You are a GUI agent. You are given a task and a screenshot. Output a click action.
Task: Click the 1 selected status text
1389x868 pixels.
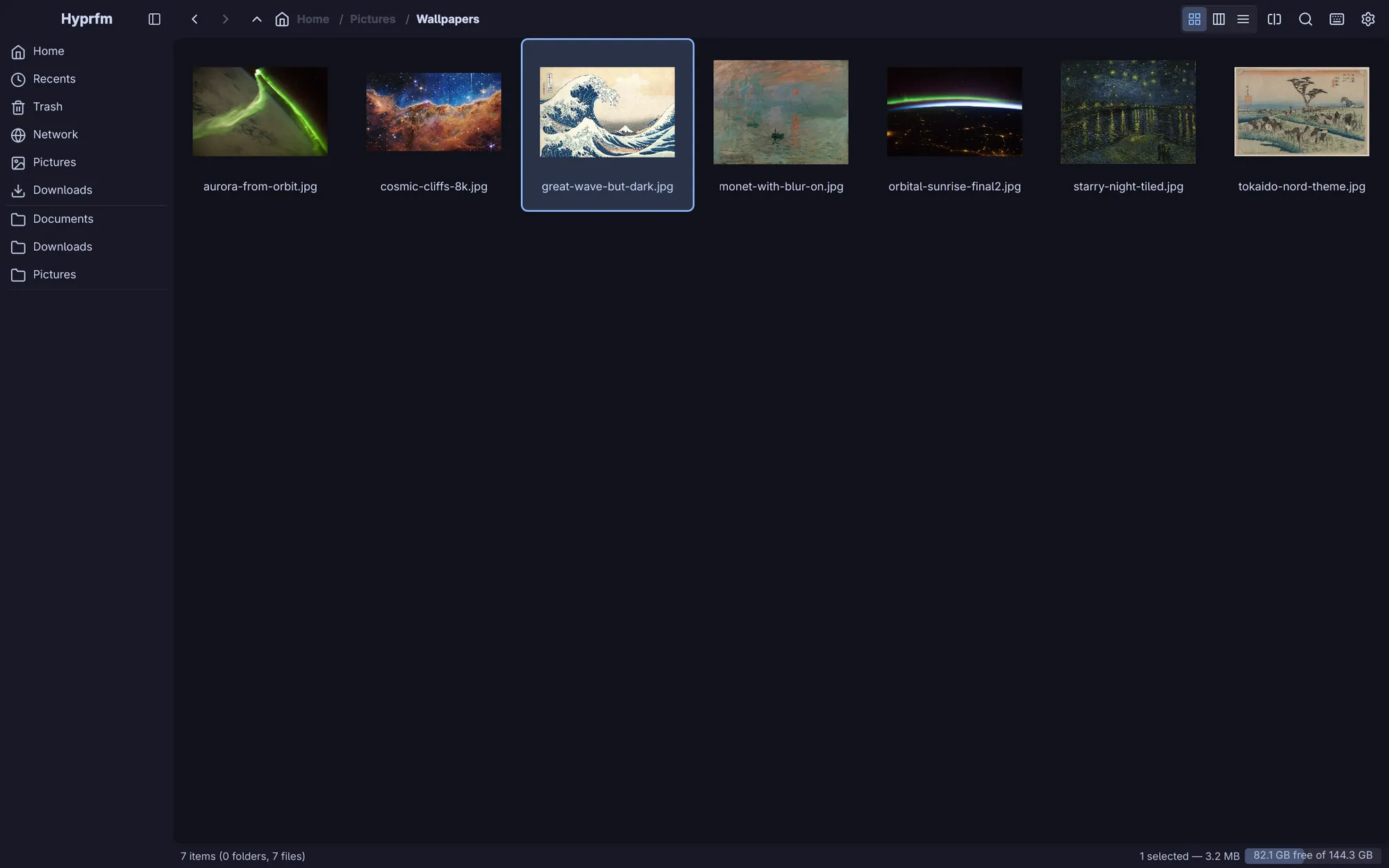[x=1189, y=856]
